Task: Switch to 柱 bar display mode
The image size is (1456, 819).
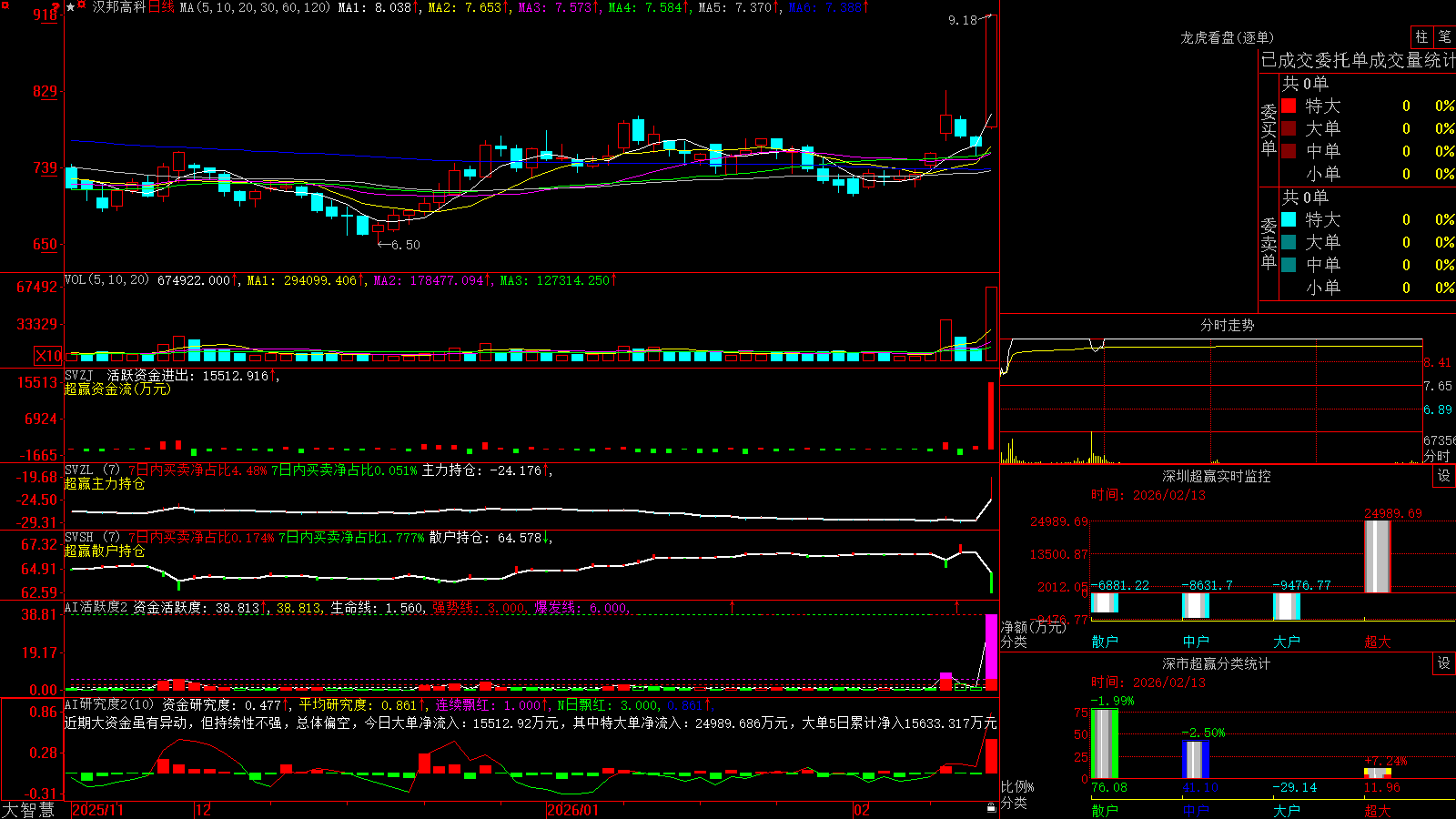Action: [x=1421, y=36]
